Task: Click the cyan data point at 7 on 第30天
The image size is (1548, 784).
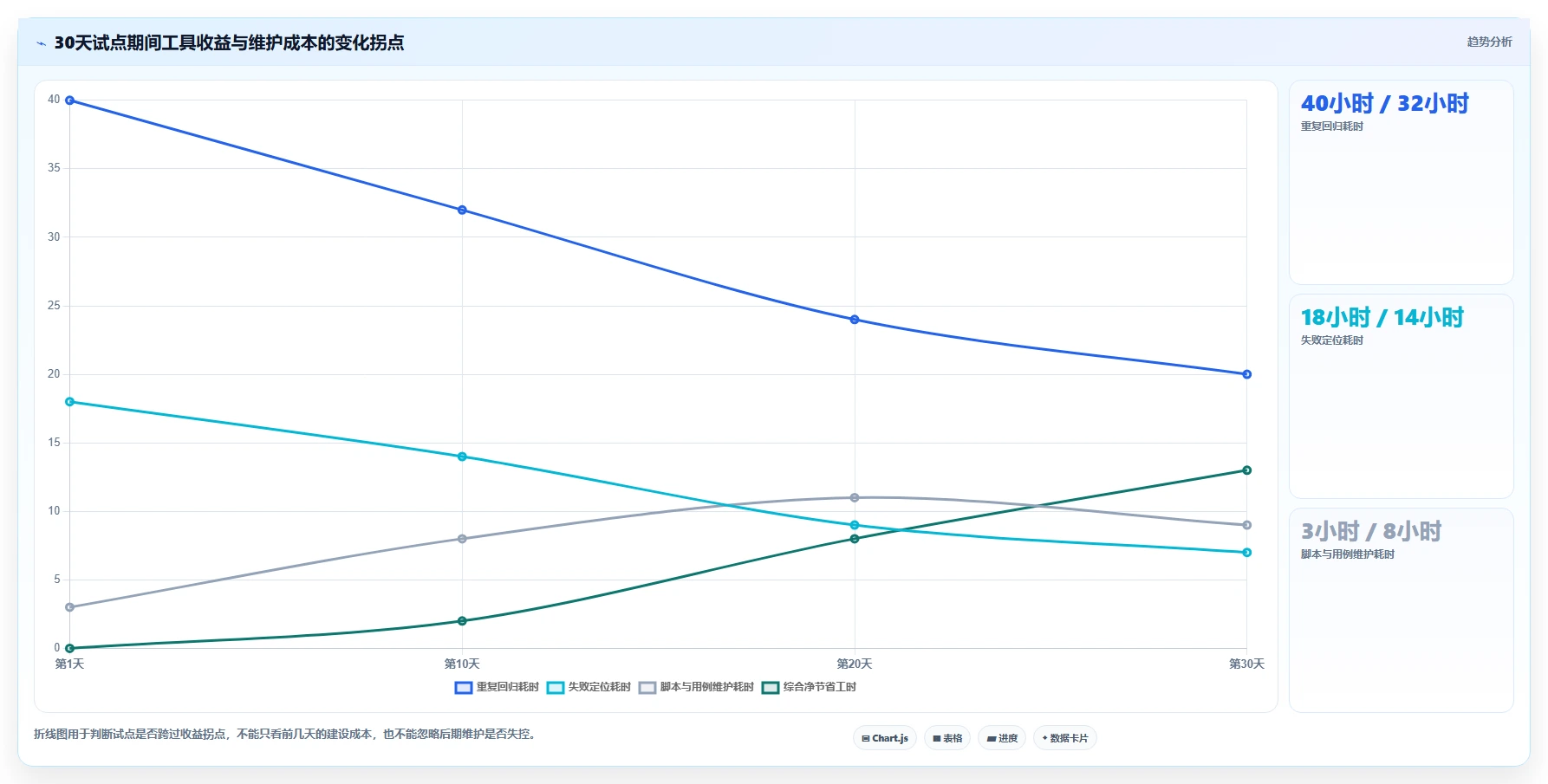Action: click(x=1246, y=553)
